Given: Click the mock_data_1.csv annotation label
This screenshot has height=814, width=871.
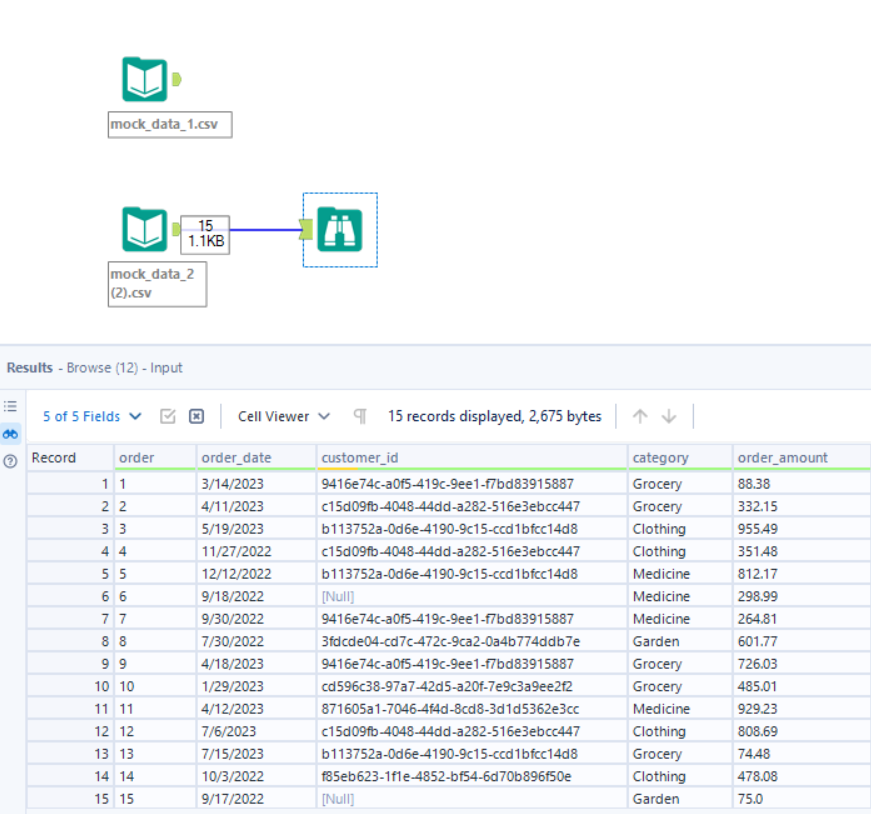Looking at the screenshot, I should coord(169,125).
